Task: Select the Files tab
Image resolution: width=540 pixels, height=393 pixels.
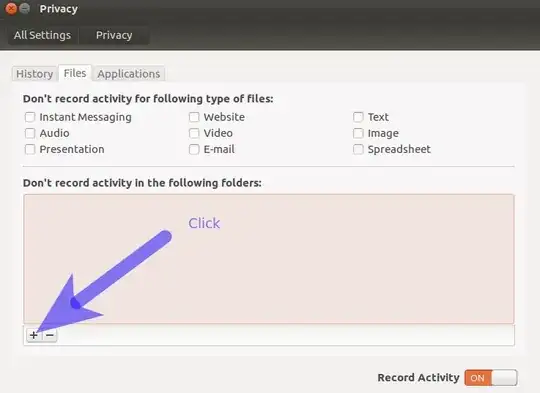Action: coord(75,73)
